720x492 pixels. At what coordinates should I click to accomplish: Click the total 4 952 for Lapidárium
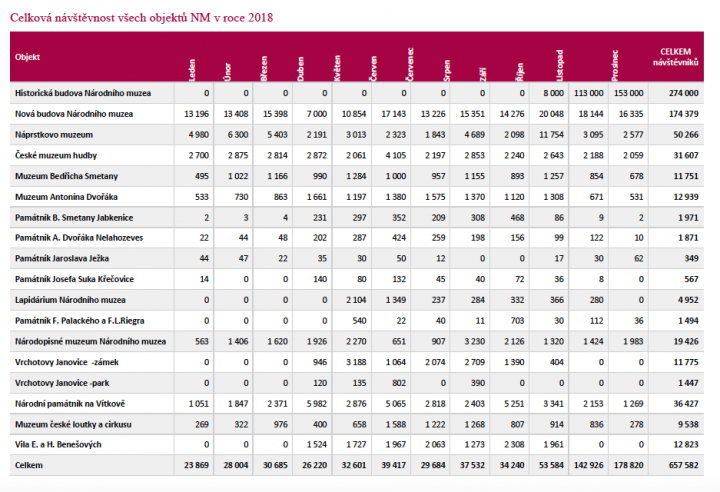pos(688,300)
